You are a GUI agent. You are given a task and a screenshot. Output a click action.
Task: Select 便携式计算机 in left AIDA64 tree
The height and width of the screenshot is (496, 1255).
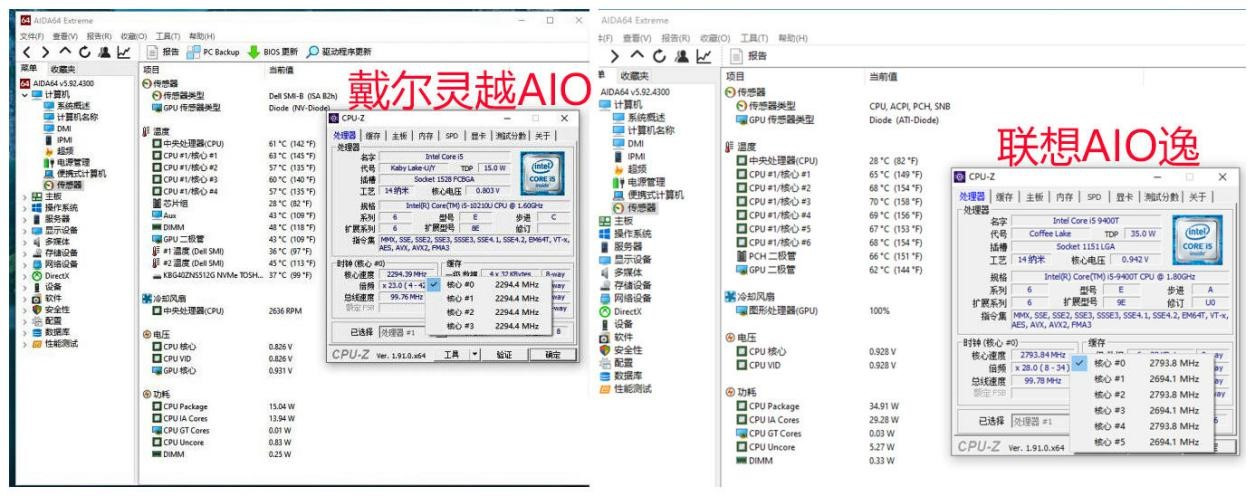point(74,173)
